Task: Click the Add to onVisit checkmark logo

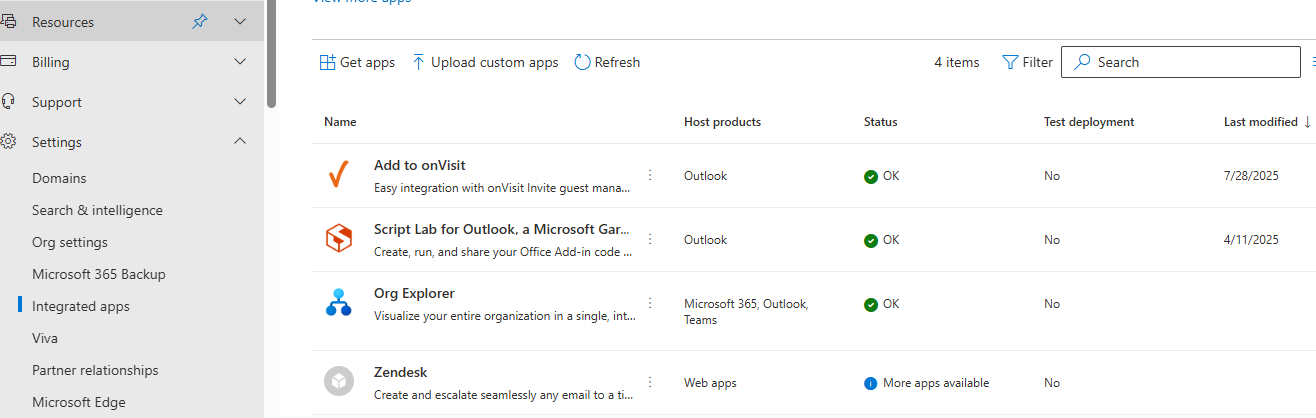Action: coord(338,176)
